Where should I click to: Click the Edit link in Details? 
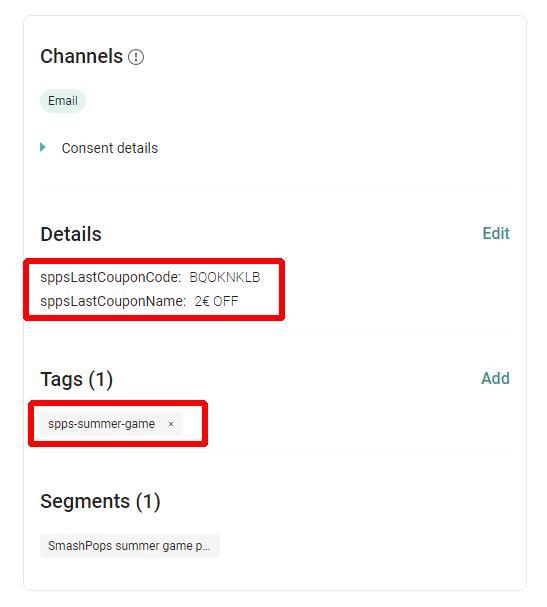click(496, 233)
